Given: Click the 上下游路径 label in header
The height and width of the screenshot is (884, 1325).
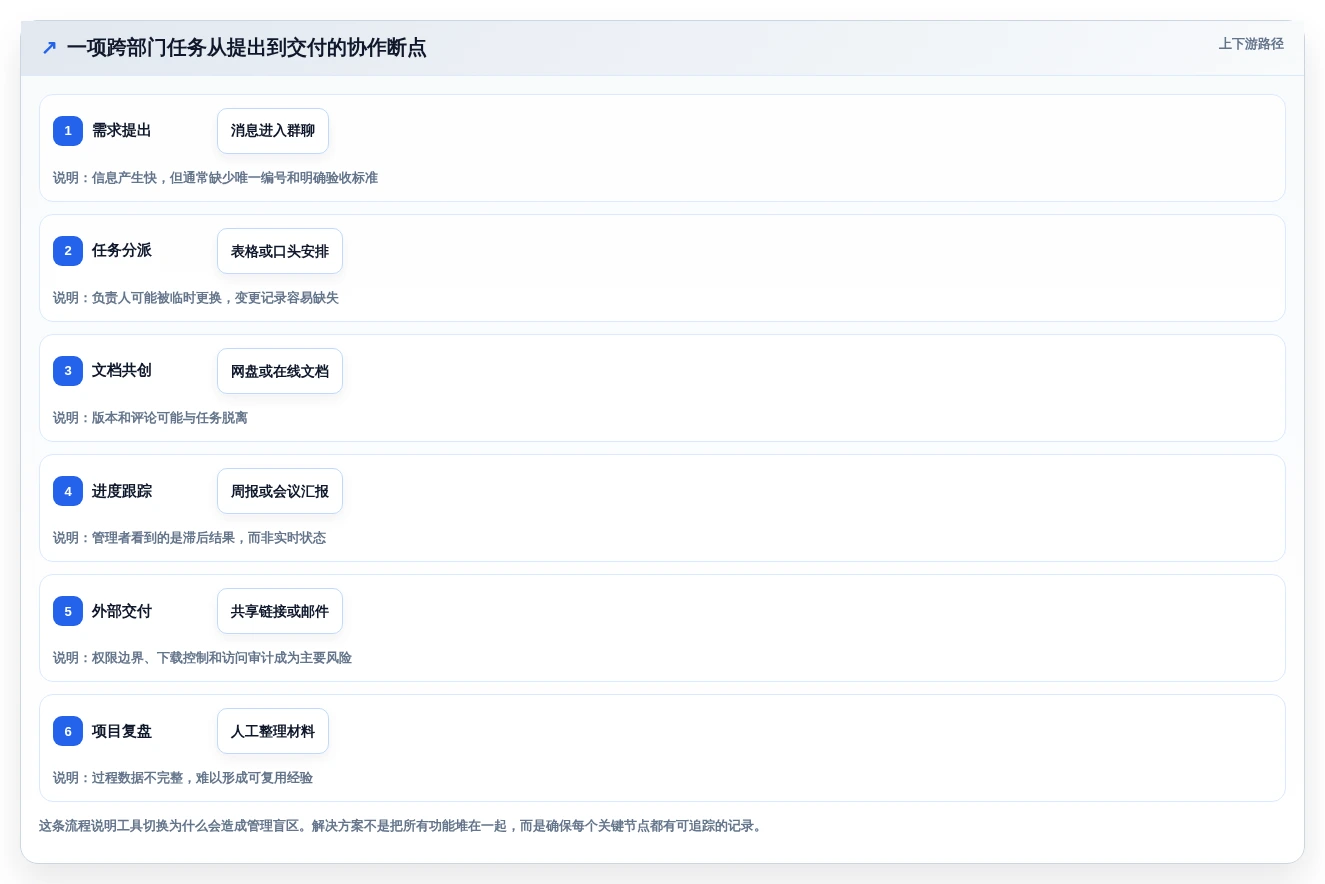Looking at the screenshot, I should [x=1251, y=44].
